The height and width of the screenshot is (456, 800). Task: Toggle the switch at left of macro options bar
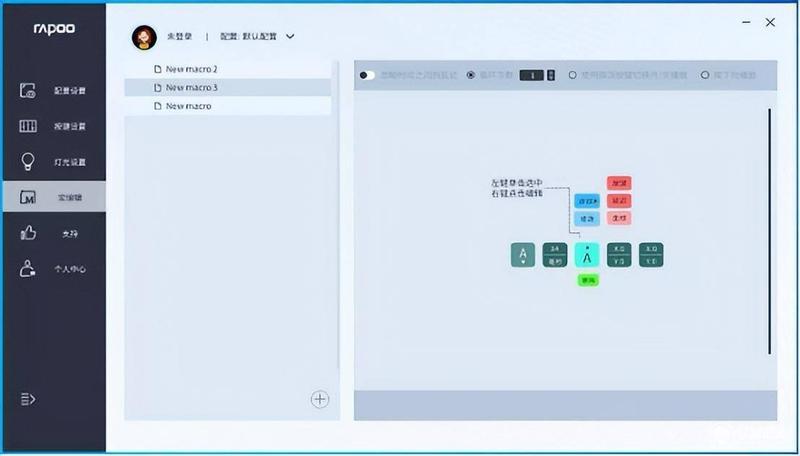367,75
